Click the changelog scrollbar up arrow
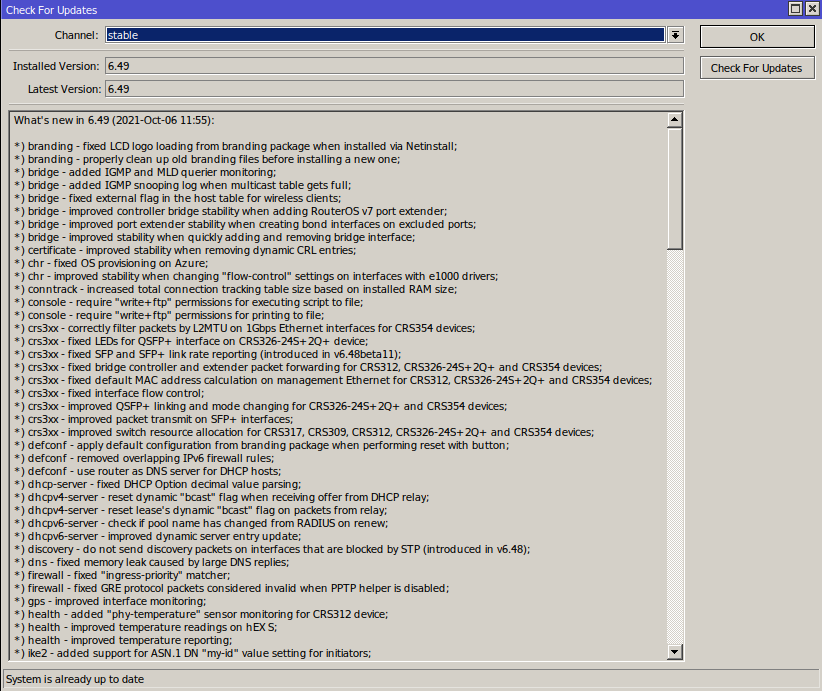Image resolution: width=822 pixels, height=691 pixels. (675, 120)
